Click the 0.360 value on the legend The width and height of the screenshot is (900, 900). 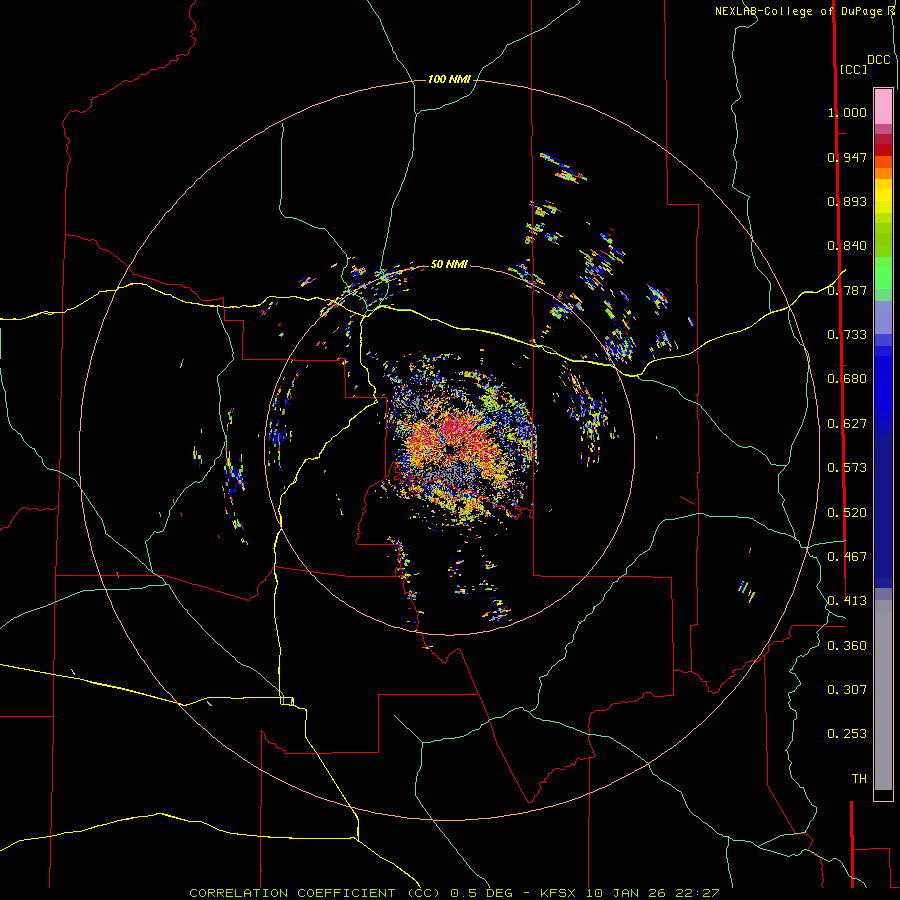[x=847, y=646]
